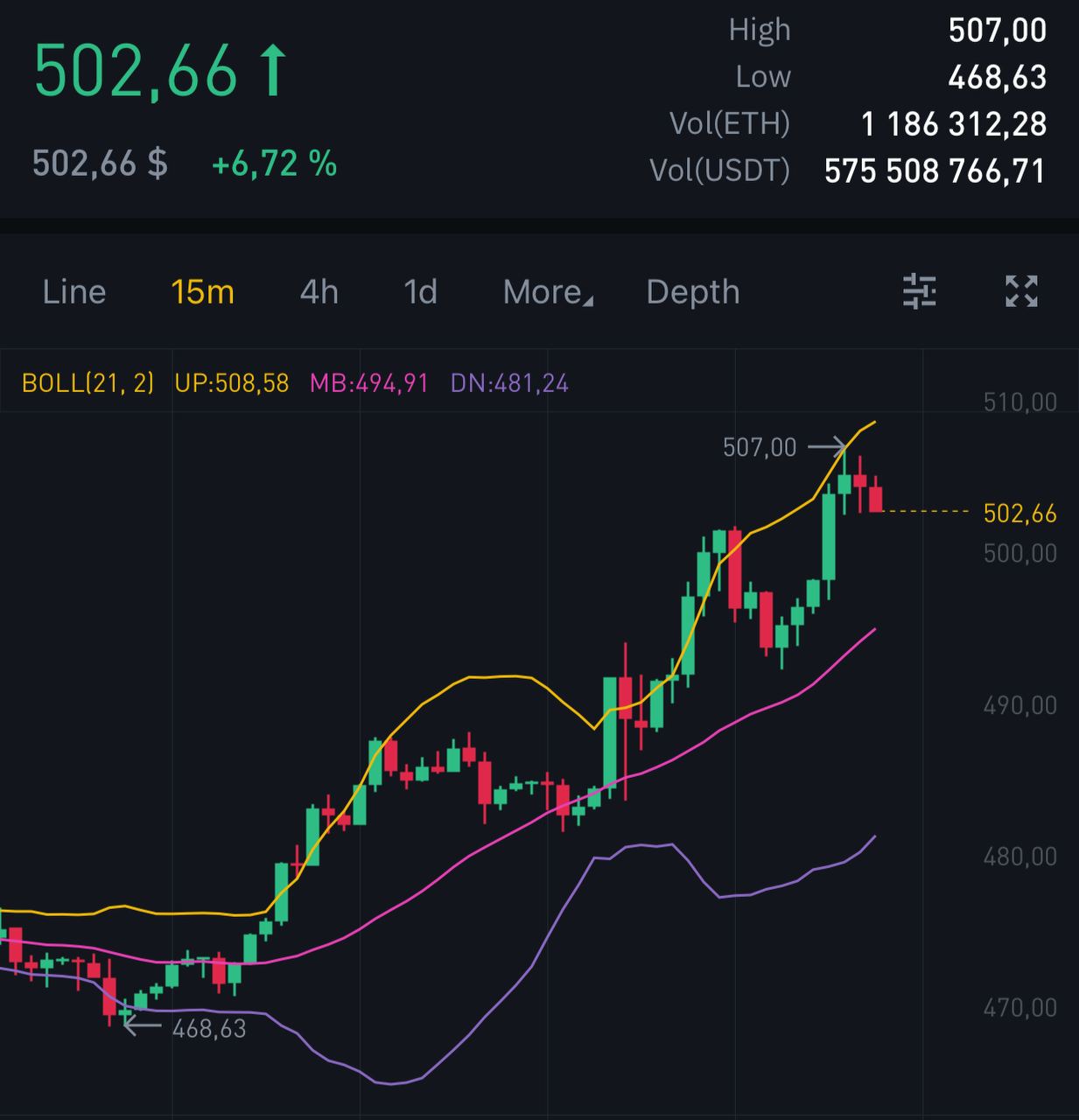Viewport: 1079px width, 1120px height.
Task: Click the current price 502,66 axis label
Action: pos(1019,513)
